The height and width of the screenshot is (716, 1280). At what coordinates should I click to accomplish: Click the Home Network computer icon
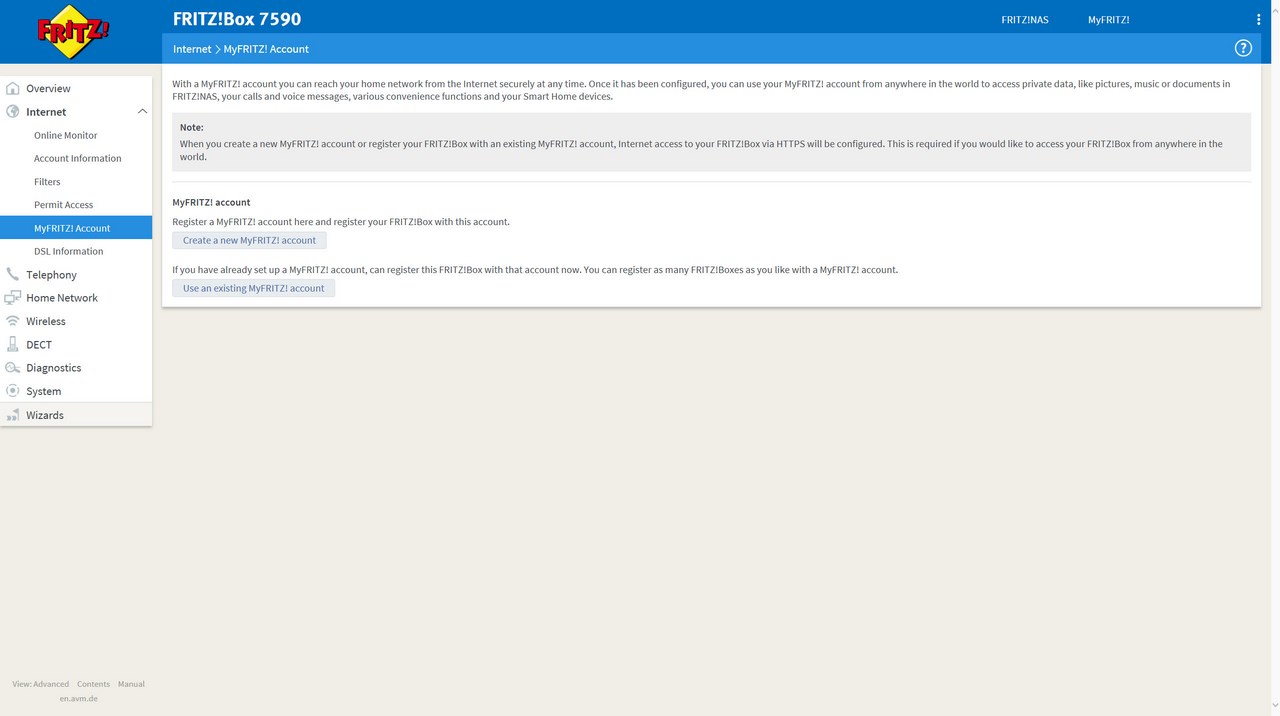(13, 298)
